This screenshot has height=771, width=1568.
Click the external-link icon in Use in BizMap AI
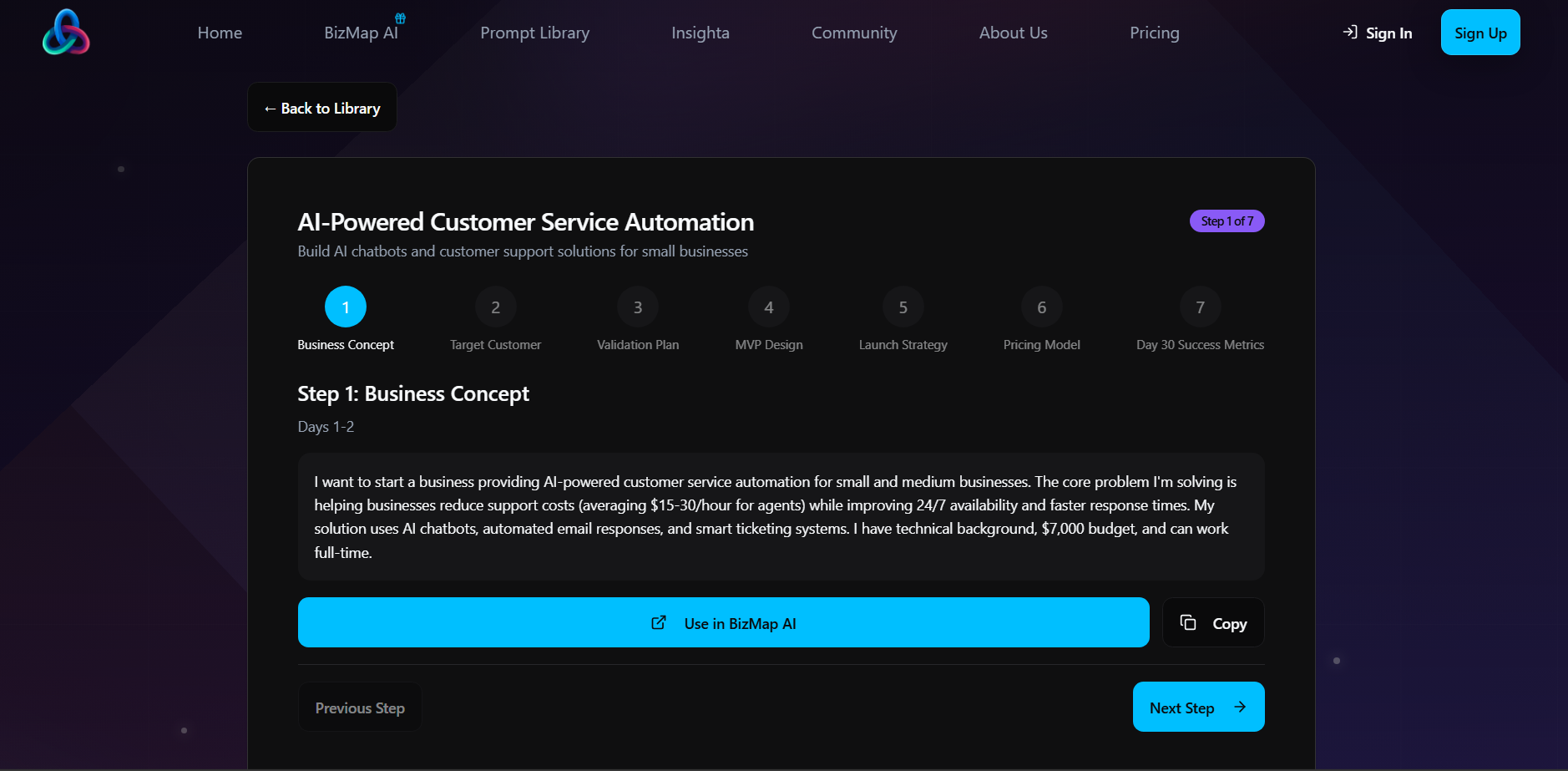point(659,622)
